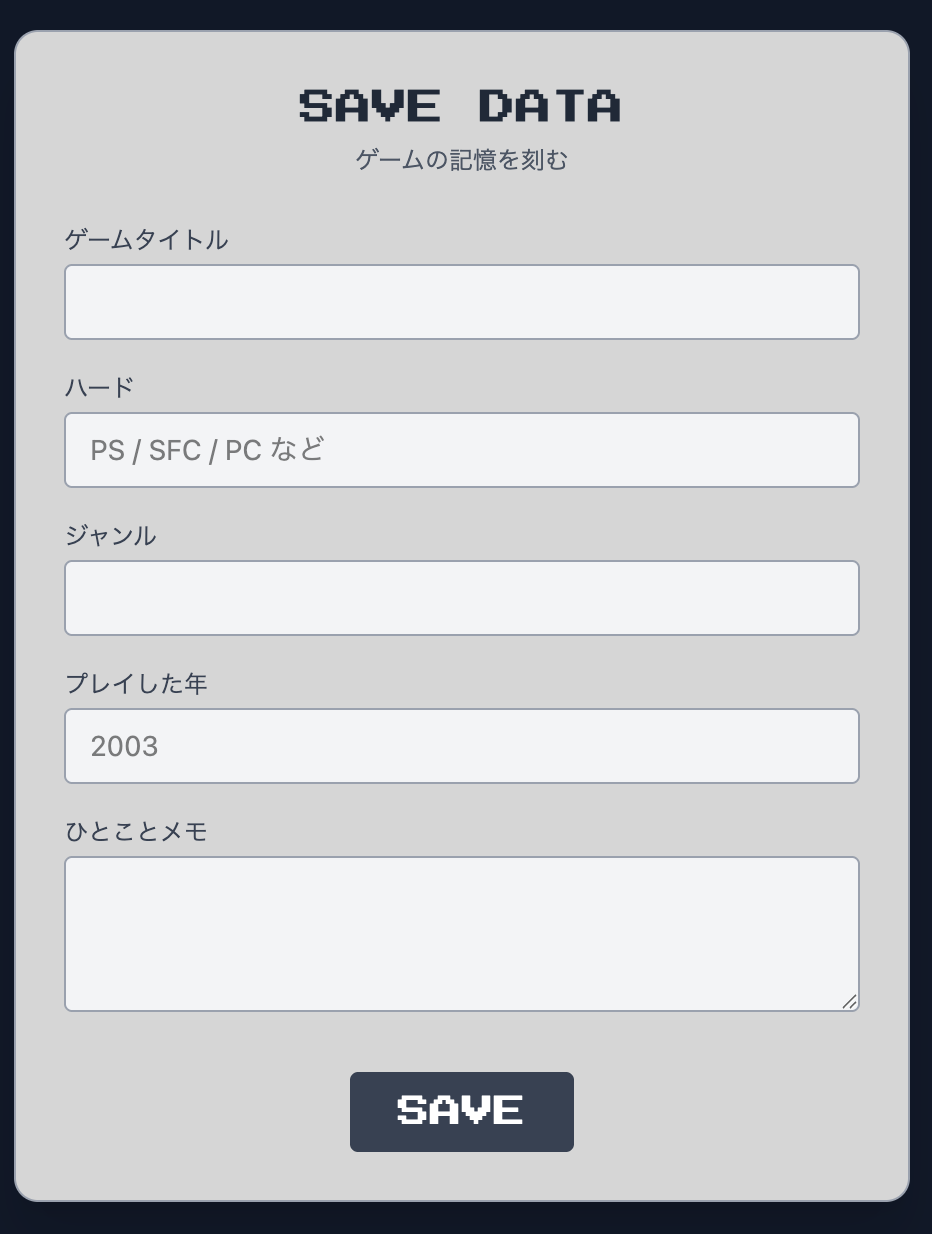Click the ゲームの記憶を刻む subtitle text

[461, 159]
